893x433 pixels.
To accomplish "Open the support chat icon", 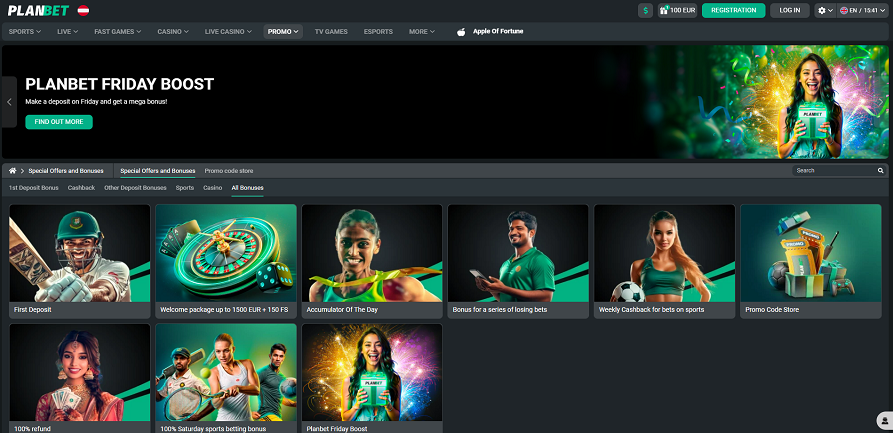I will 884,421.
